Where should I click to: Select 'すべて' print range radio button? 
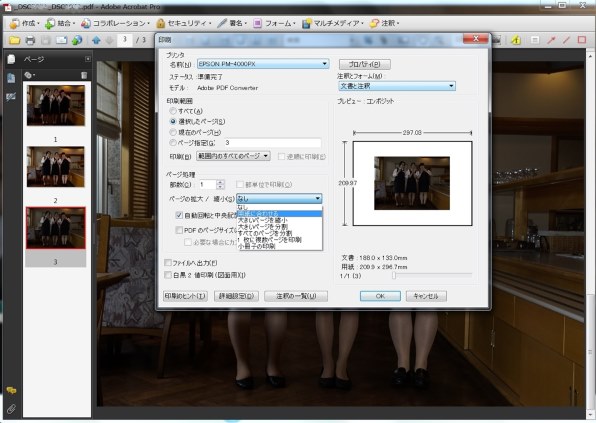coord(173,111)
